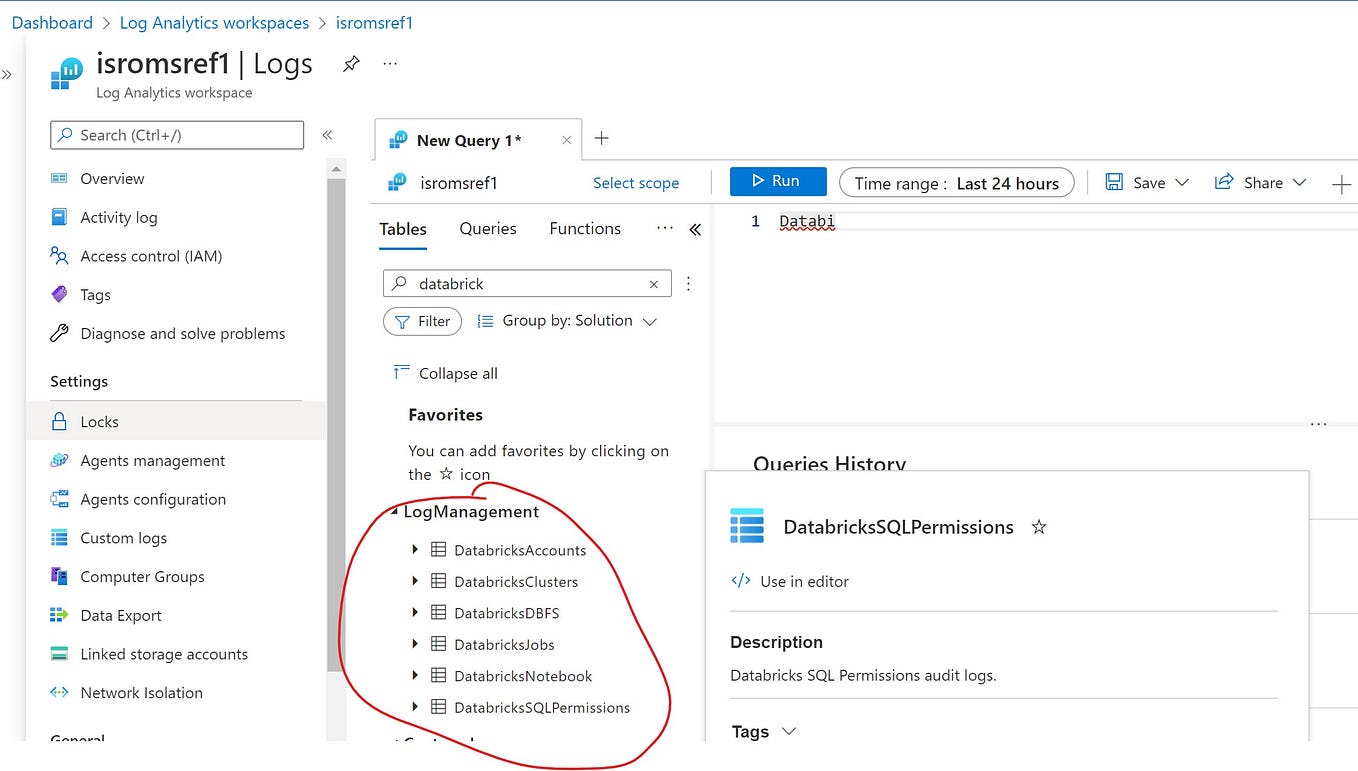Open the ellipsis menu beside the pin icon
1358x771 pixels.
pos(390,63)
